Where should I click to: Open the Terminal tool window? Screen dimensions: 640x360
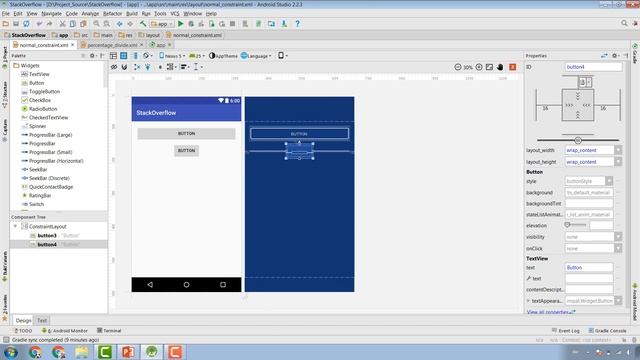click(x=109, y=331)
